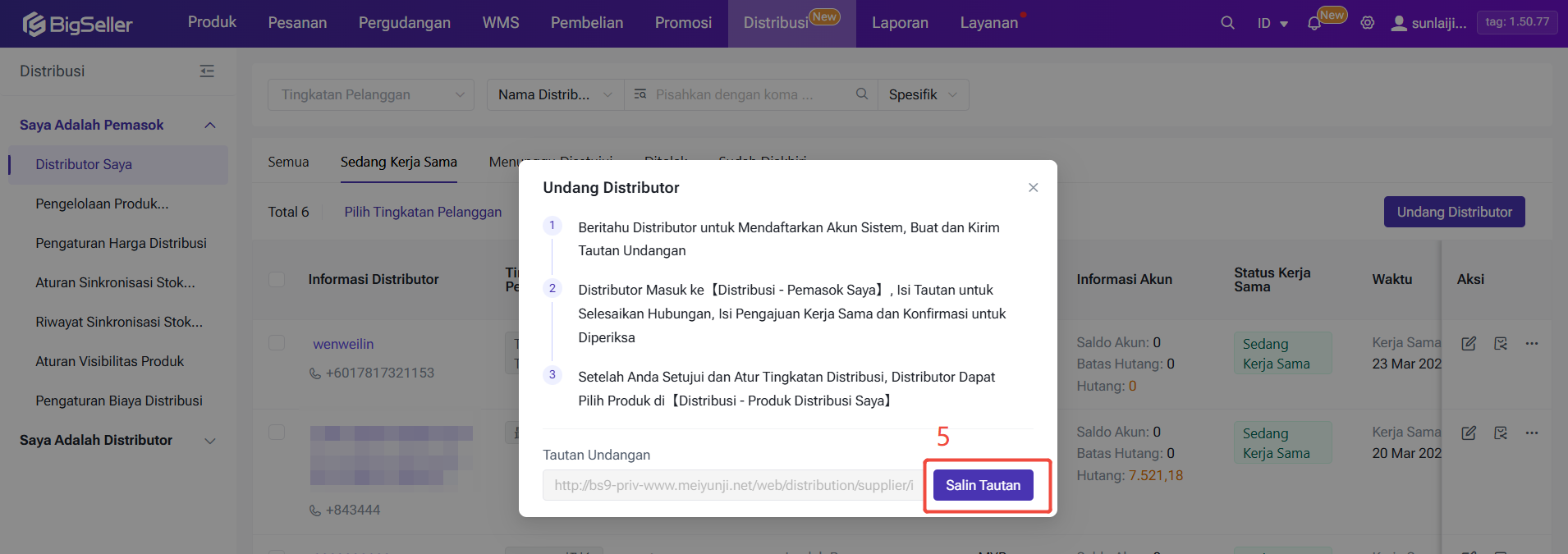Switch to the Semua tab
Screen dimensions: 1568x554
tap(288, 162)
